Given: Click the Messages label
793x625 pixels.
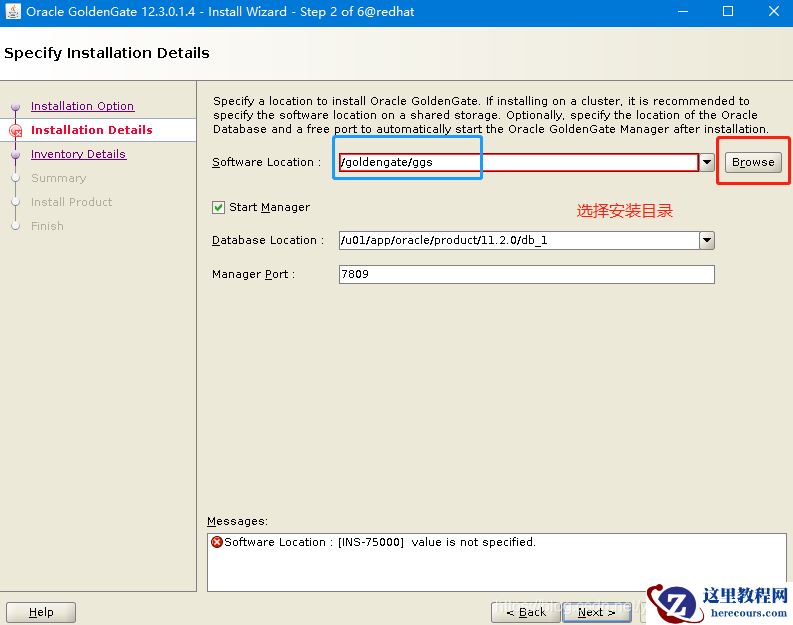Looking at the screenshot, I should 237,521.
